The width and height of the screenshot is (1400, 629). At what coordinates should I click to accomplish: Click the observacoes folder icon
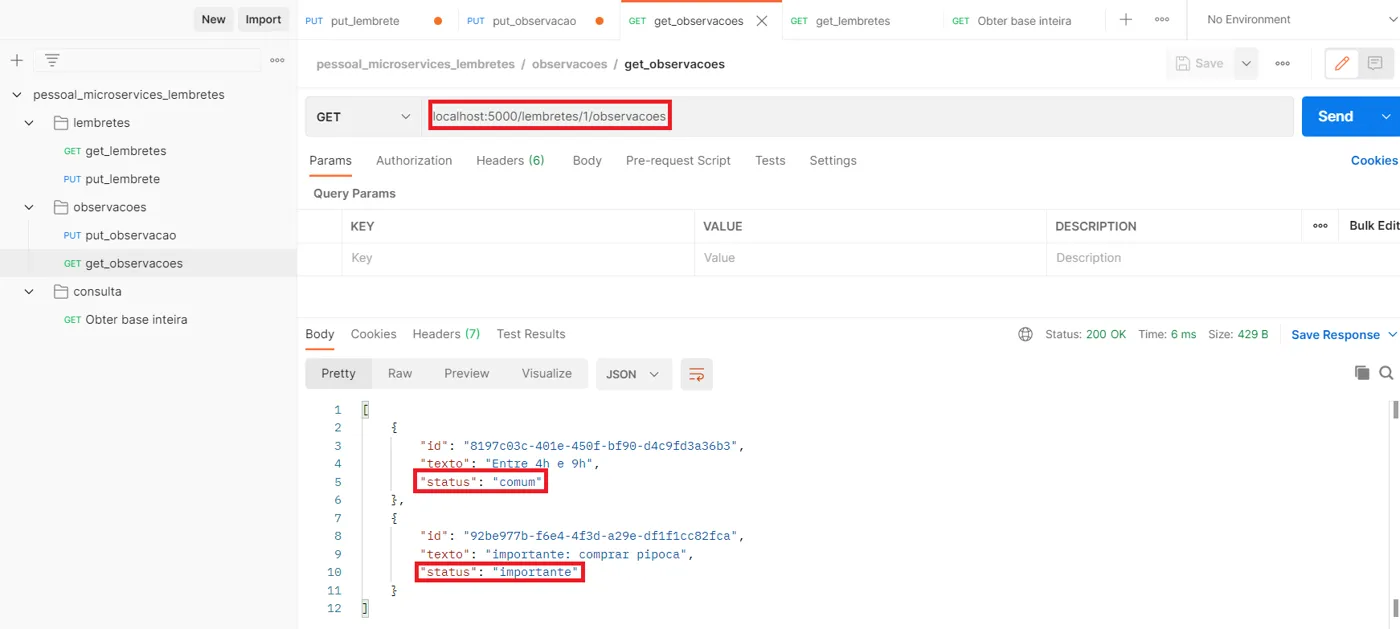pos(60,207)
